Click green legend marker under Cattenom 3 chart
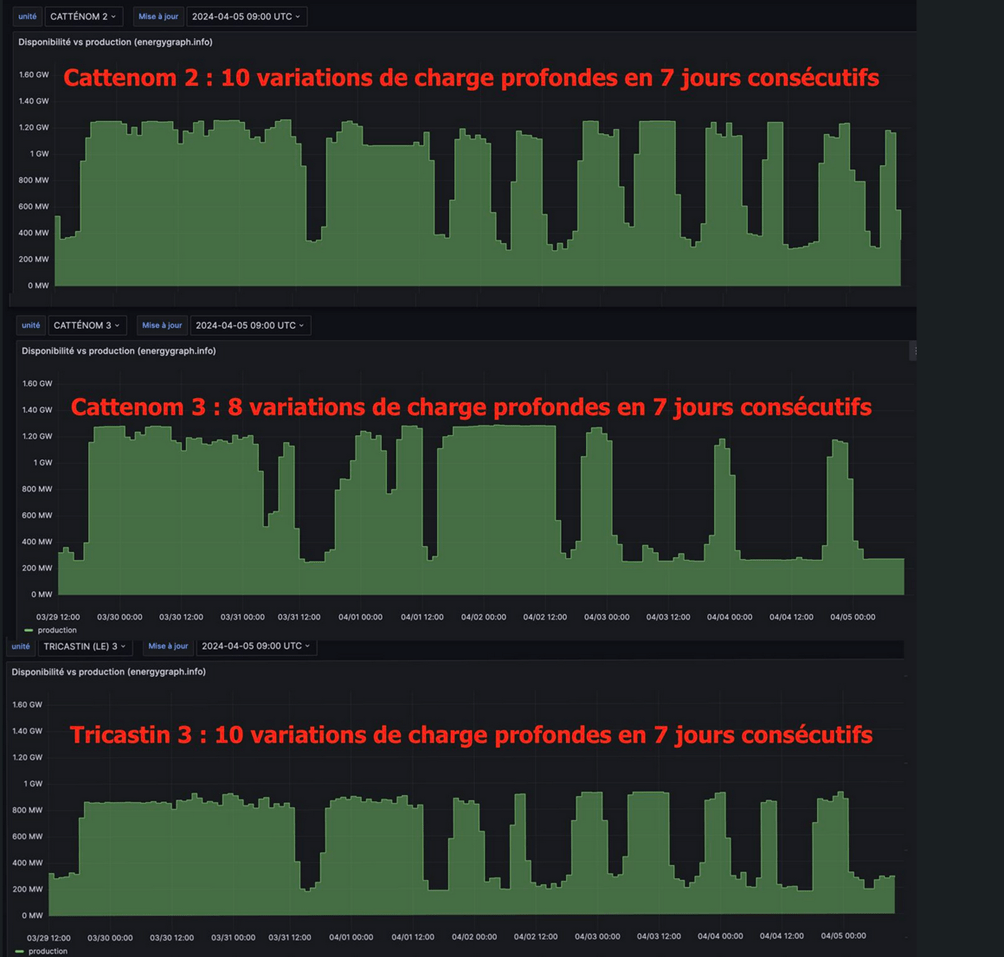Screen dimensions: 1004x957 click(27, 630)
